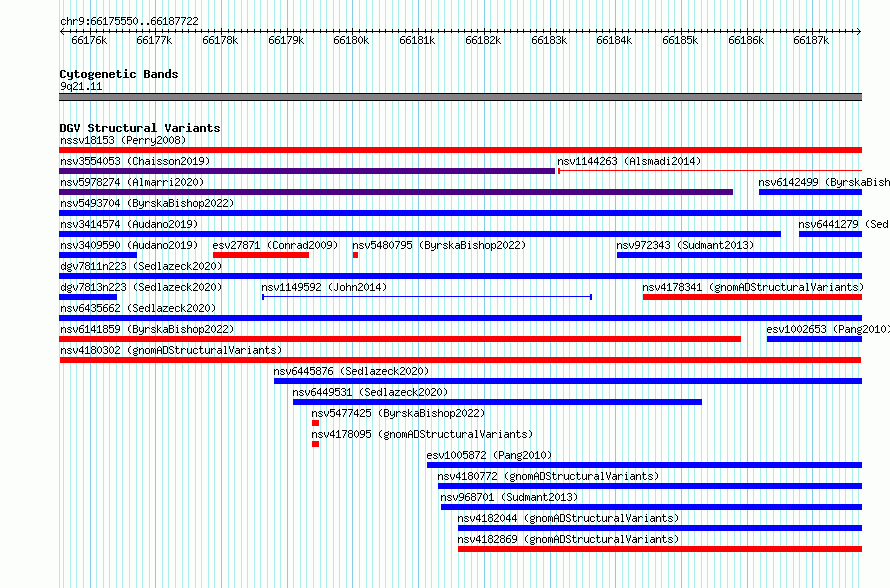
Task: Click the blue nsv6449531 variant bar
Action: click(497, 402)
